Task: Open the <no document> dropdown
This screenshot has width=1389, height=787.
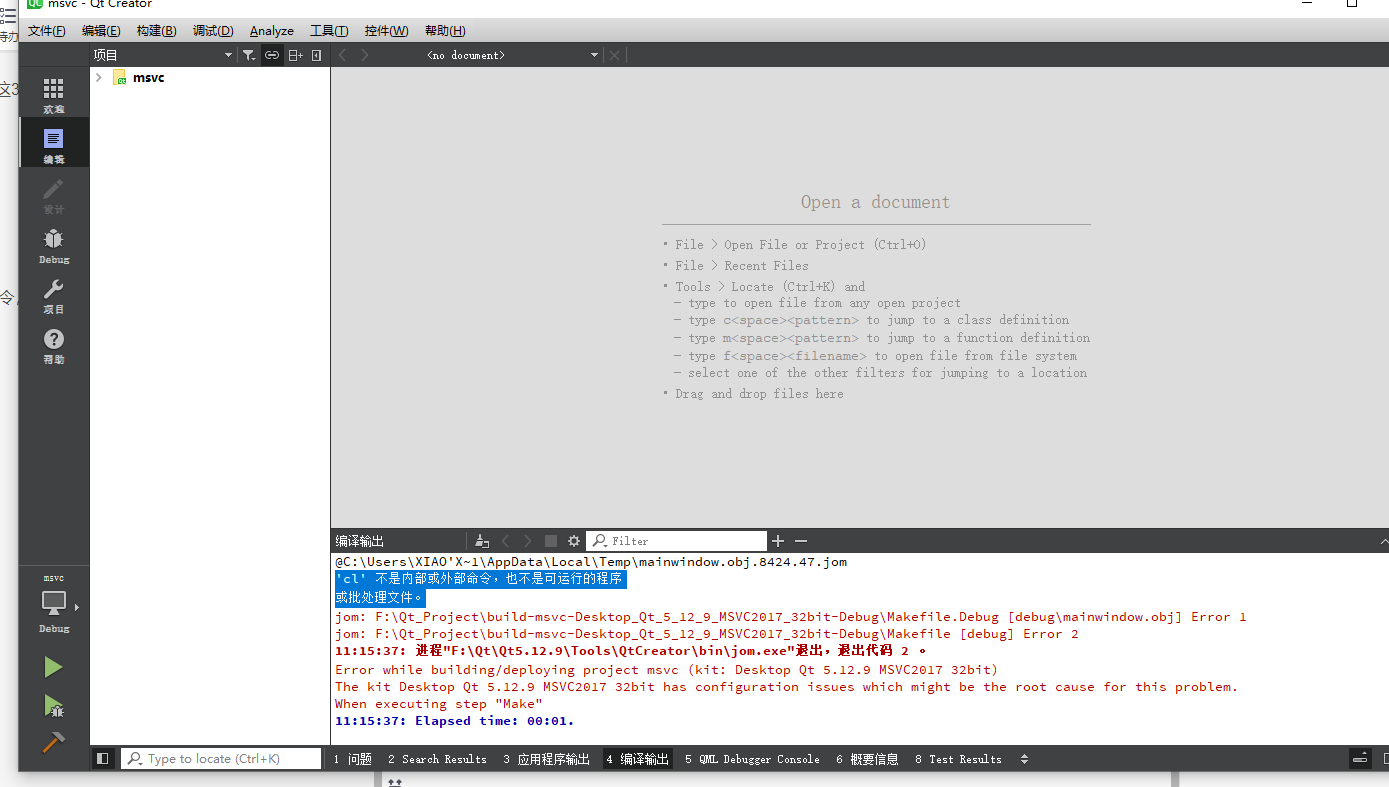Action: tap(593, 55)
